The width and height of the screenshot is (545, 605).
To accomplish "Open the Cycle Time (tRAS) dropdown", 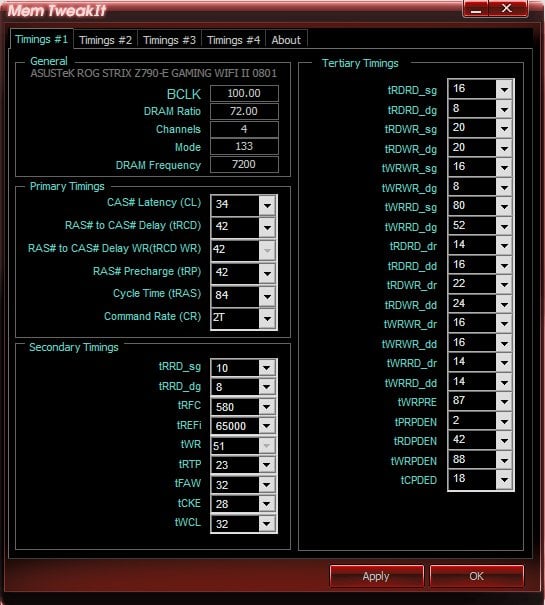I will tap(267, 296).
